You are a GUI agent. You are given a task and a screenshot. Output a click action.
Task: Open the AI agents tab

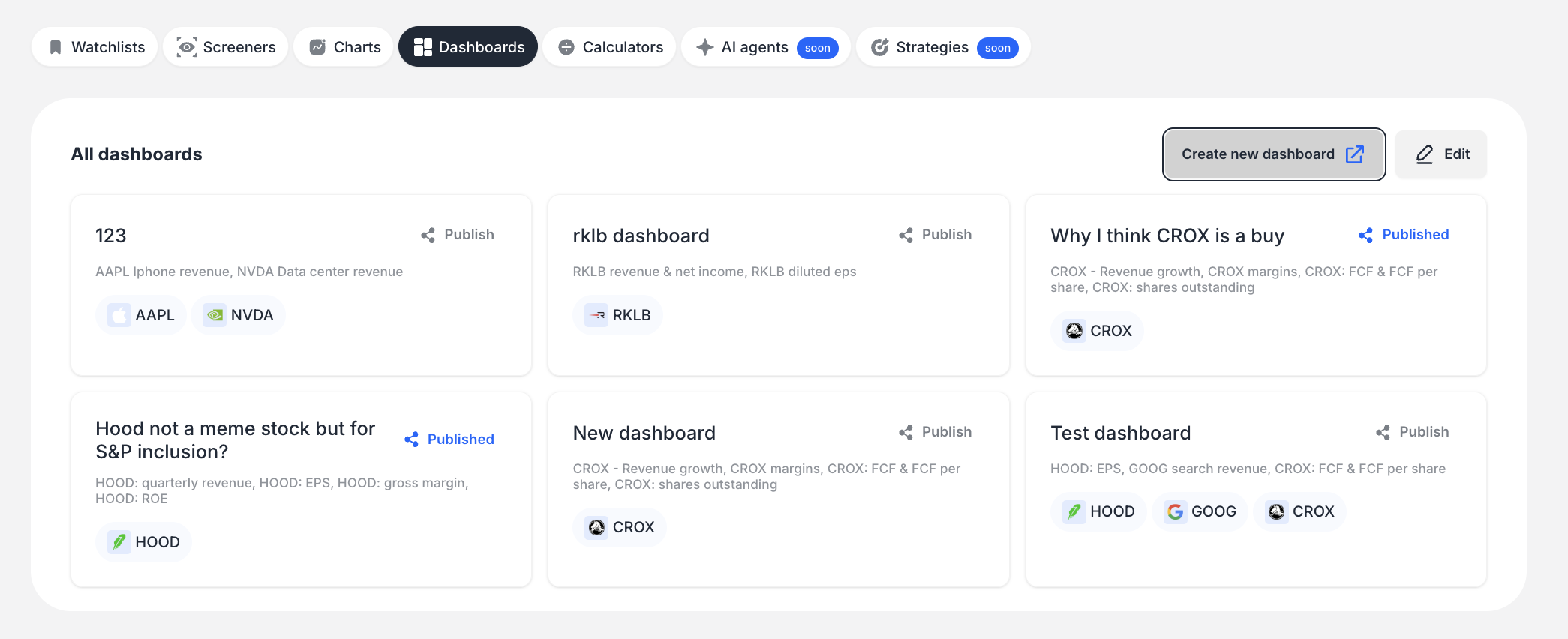[766, 47]
